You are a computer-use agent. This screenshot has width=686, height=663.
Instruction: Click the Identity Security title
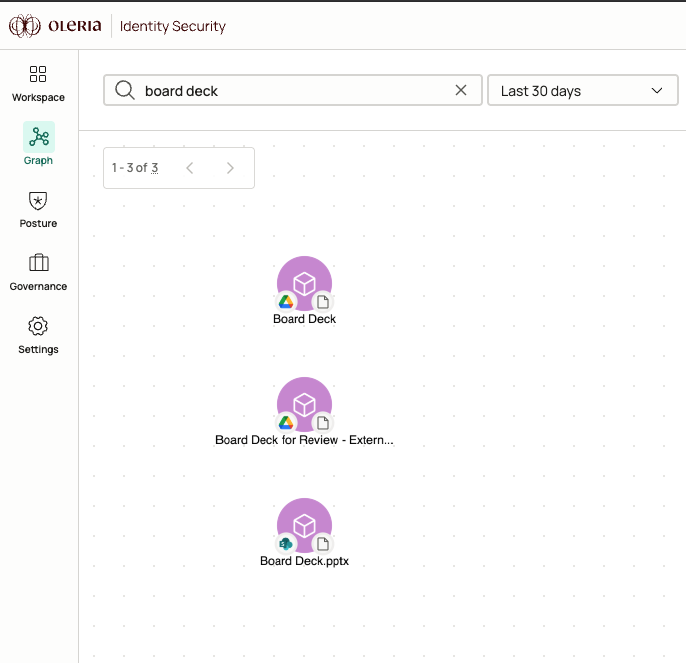(x=173, y=26)
